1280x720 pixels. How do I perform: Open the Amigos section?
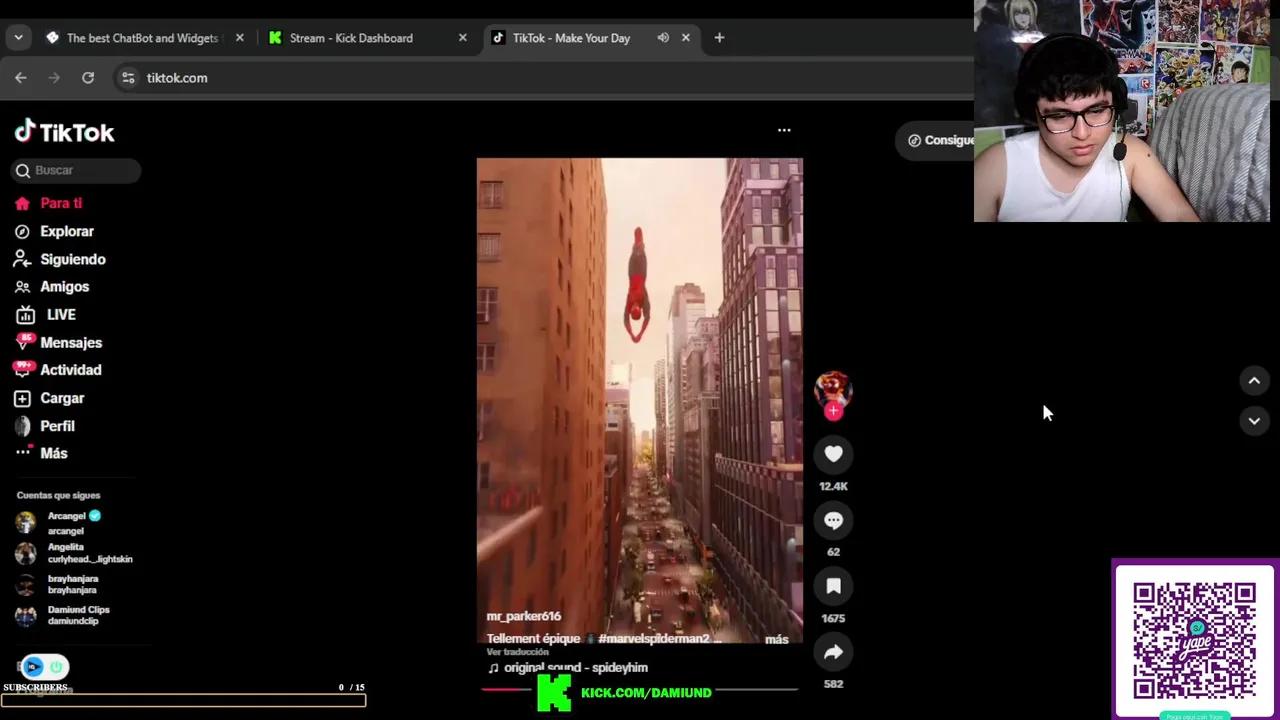click(x=52, y=286)
